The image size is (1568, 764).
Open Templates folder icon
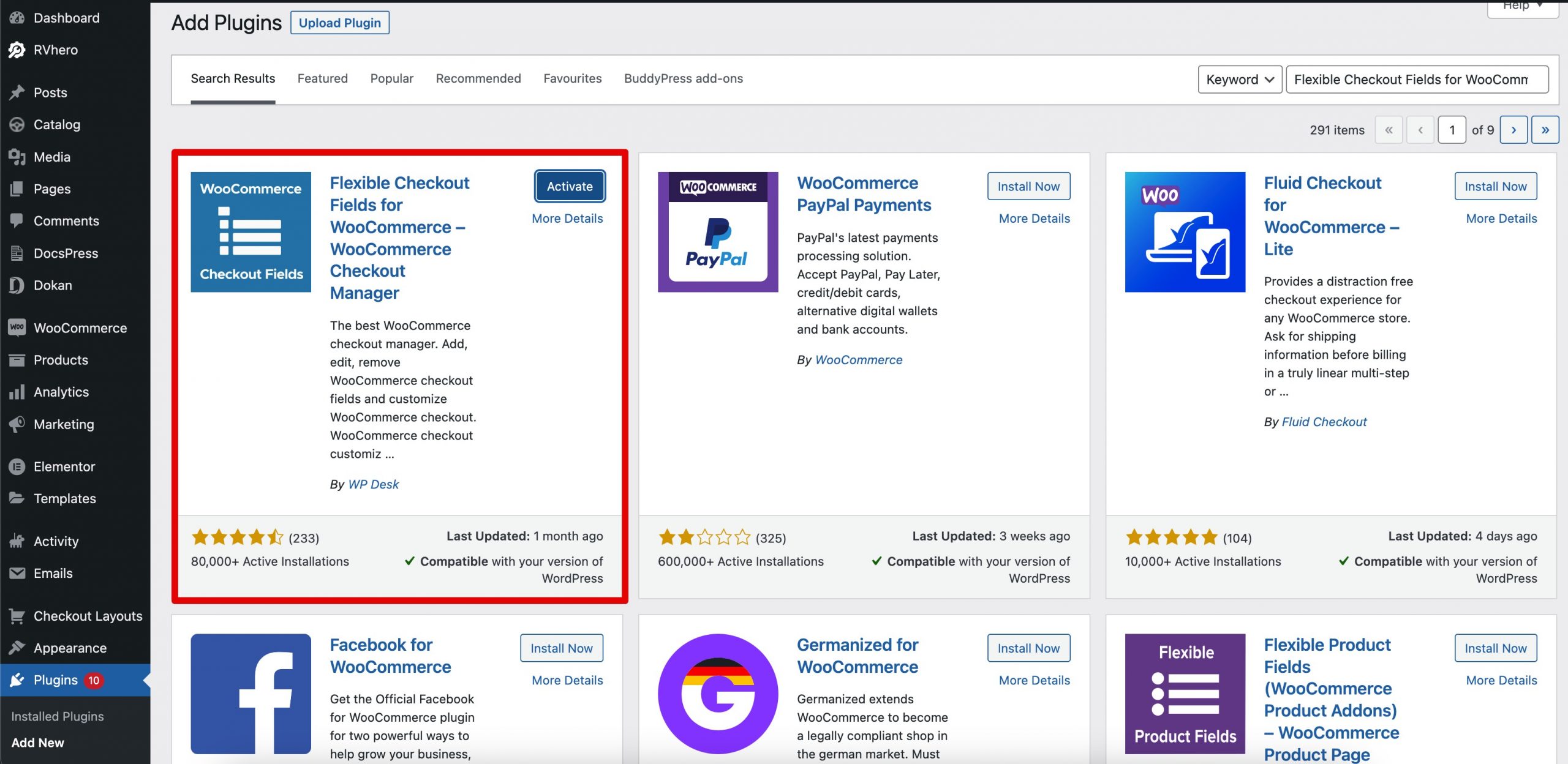point(17,498)
